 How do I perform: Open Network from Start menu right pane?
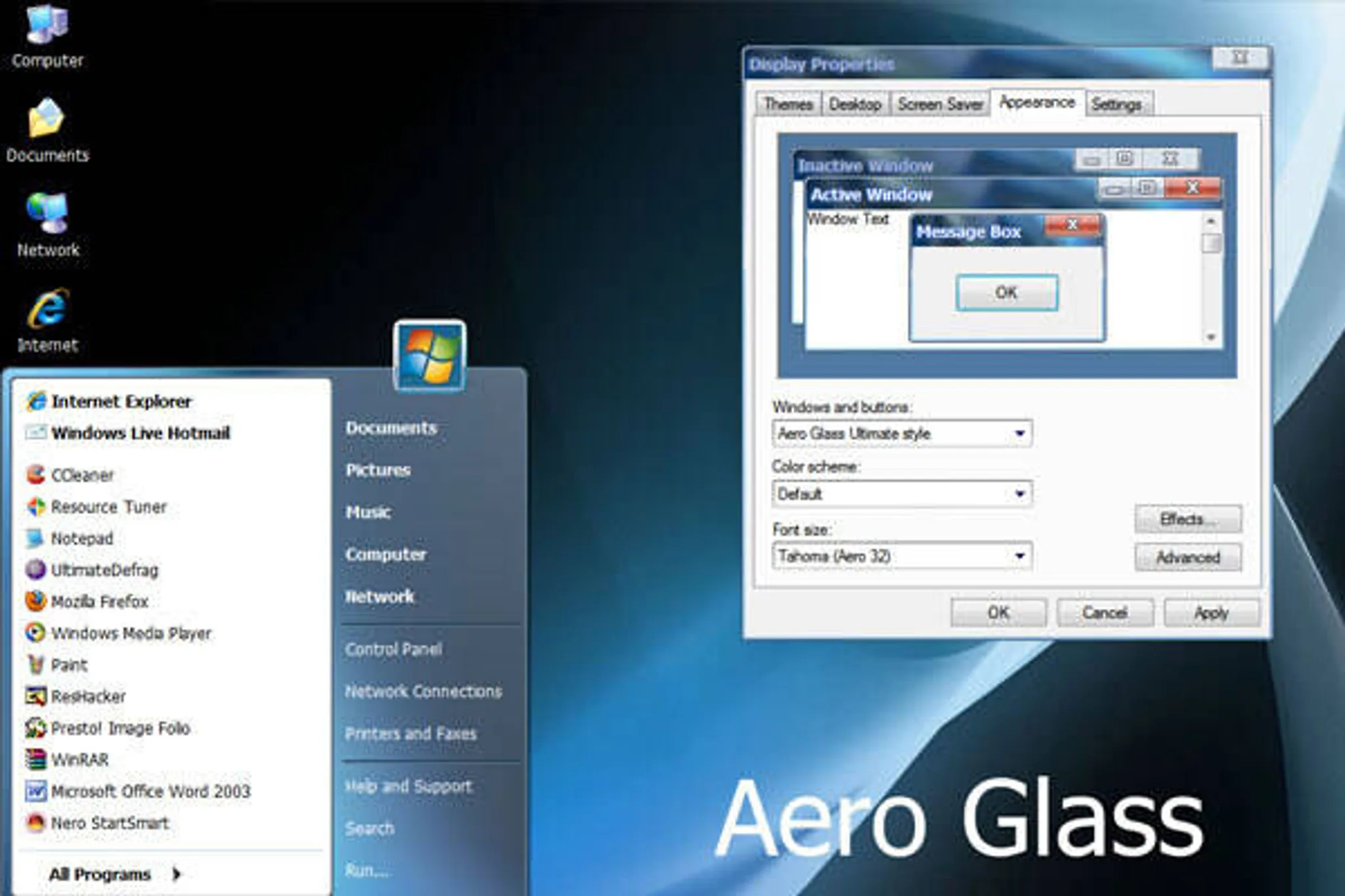click(380, 596)
